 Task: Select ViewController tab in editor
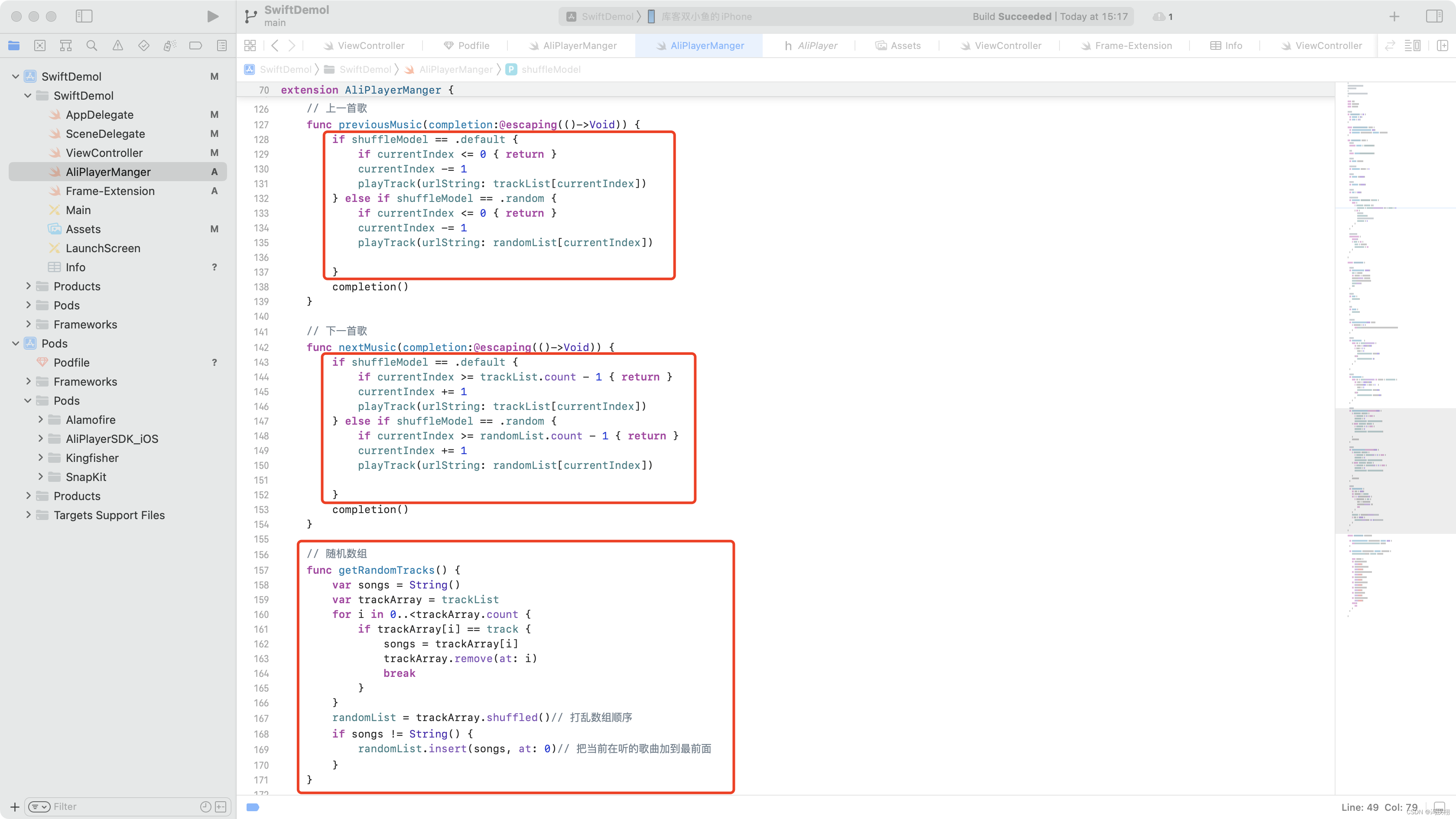coord(371,45)
